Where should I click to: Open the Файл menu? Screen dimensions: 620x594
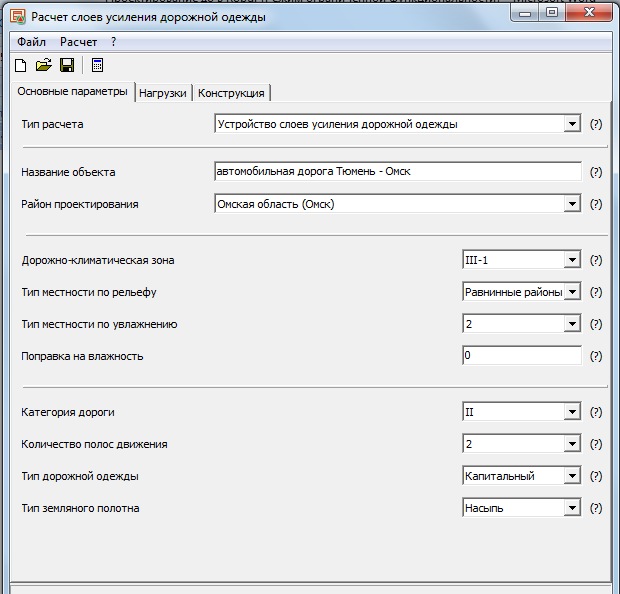tap(31, 42)
